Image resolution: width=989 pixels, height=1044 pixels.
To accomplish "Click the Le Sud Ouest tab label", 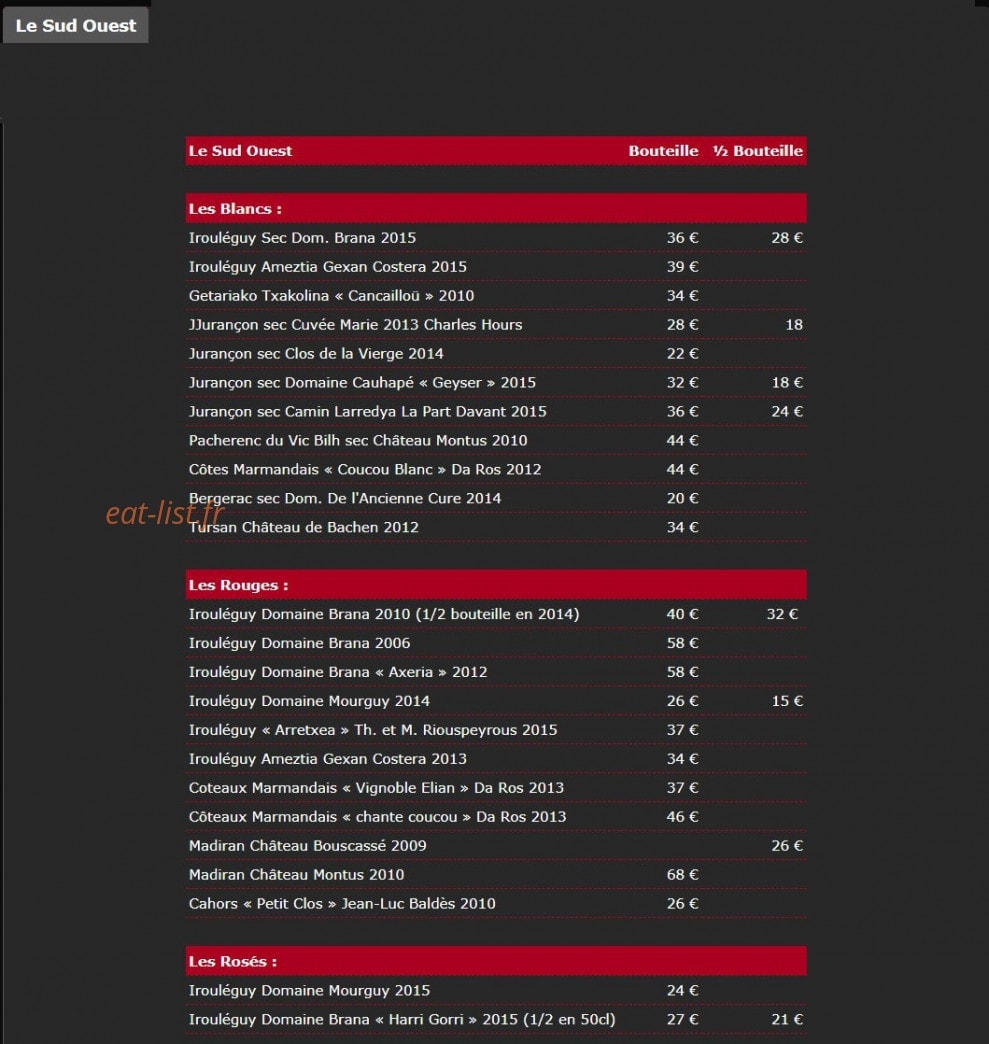I will pyautogui.click(x=75, y=25).
